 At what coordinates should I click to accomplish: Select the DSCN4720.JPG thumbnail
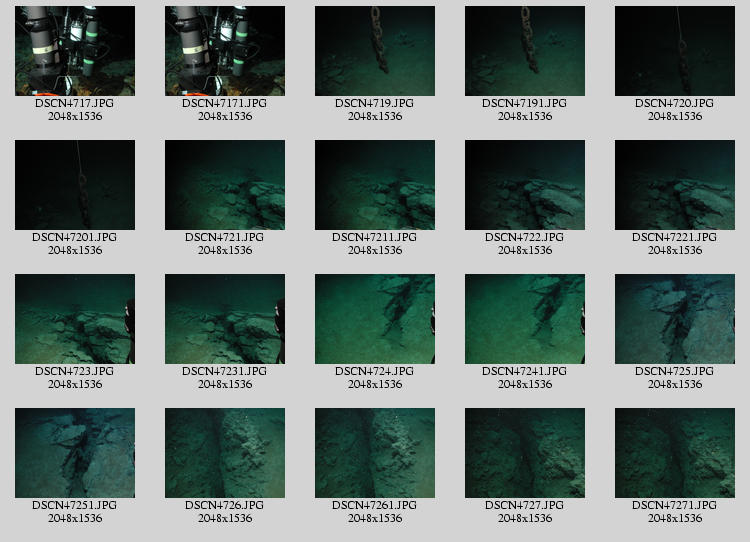[x=675, y=51]
